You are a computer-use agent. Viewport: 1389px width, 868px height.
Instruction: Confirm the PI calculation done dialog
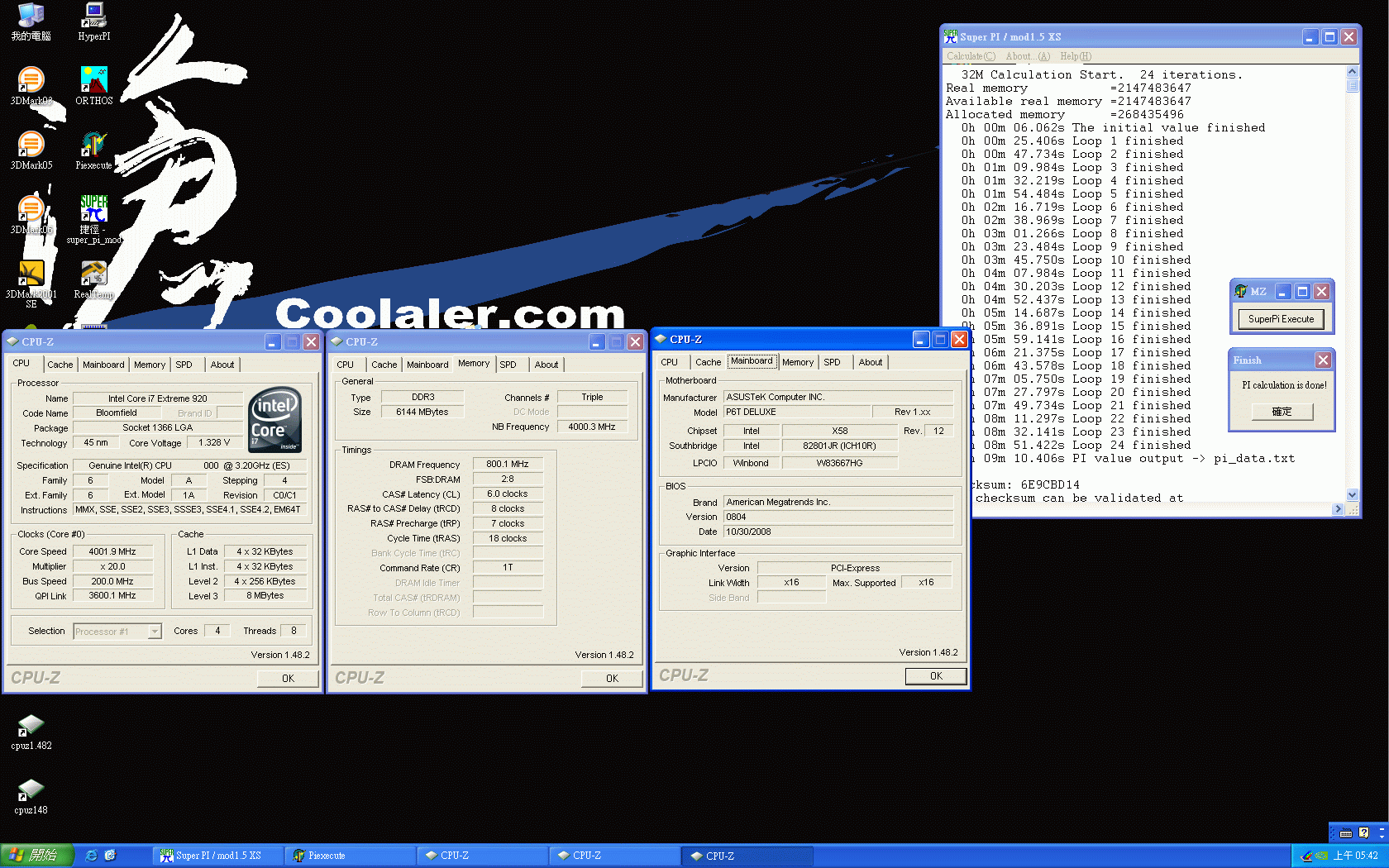1282,412
